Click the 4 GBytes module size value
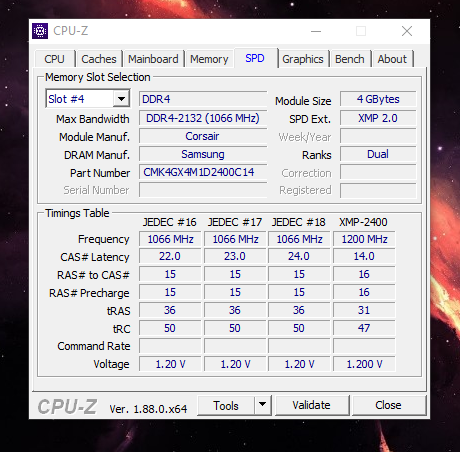This screenshot has height=452, width=460. (378, 99)
